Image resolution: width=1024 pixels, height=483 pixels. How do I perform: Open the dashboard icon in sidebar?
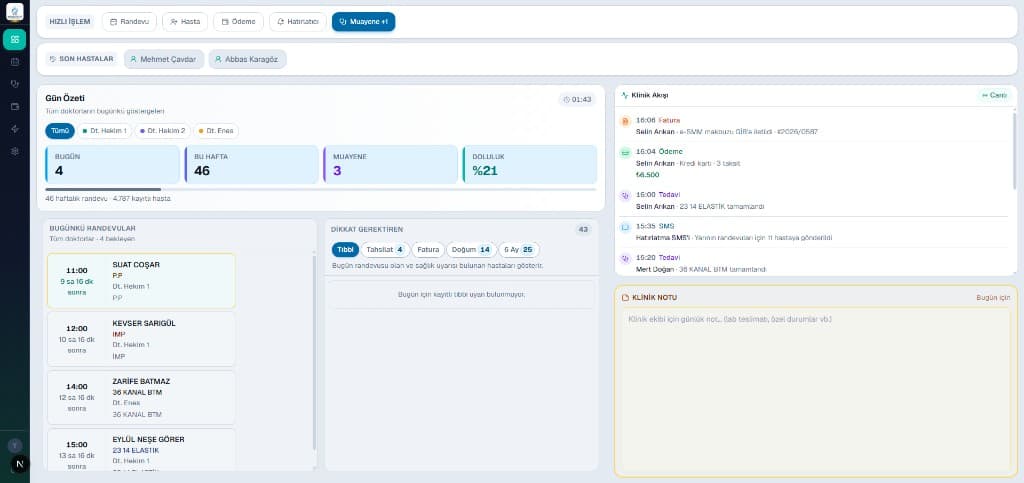(x=14, y=39)
